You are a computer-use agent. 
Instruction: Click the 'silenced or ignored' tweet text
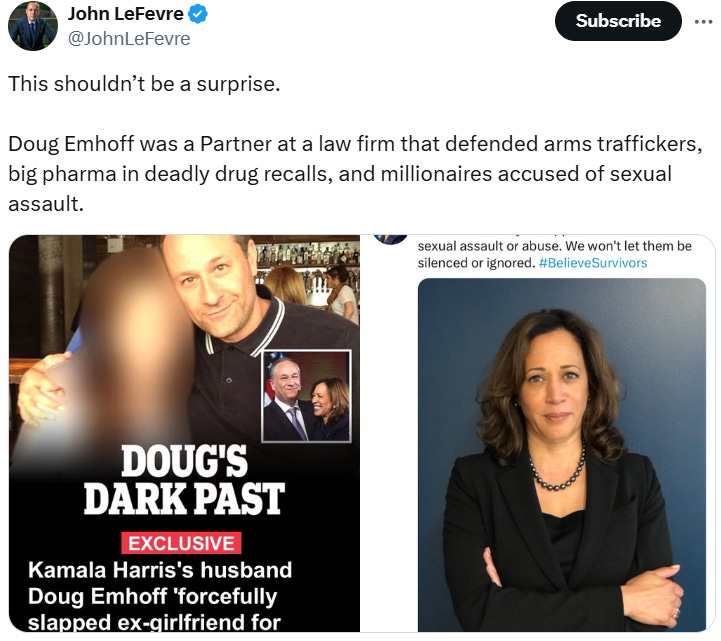[477, 263]
